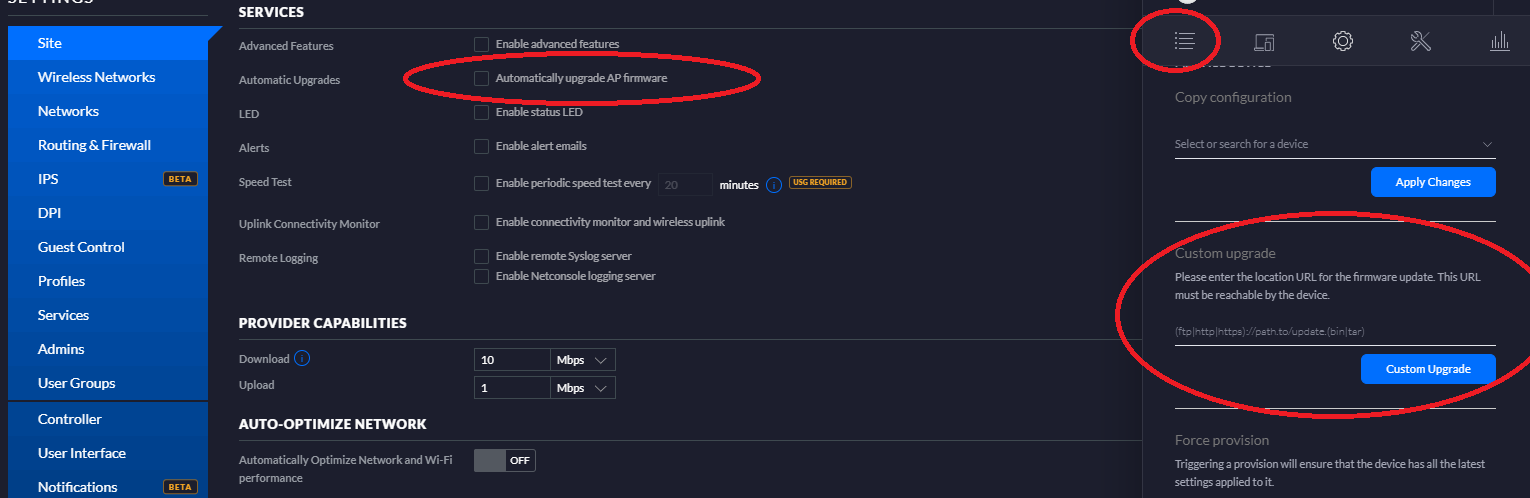Click the info icon beside speed test minutes
The height and width of the screenshot is (498, 1530).
click(x=773, y=185)
